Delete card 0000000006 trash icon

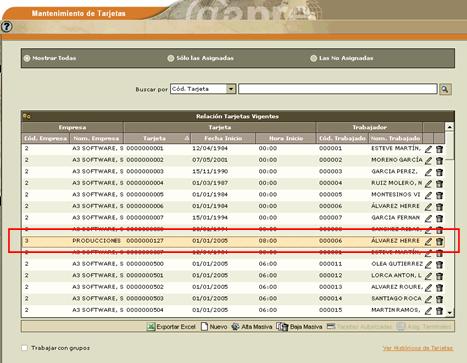coord(439,207)
